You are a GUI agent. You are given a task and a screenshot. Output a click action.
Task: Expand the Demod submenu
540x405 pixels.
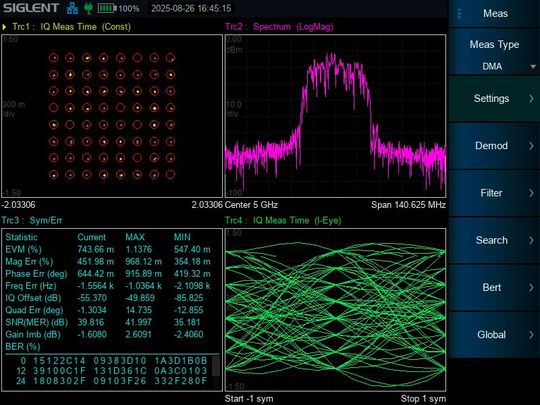click(x=494, y=146)
